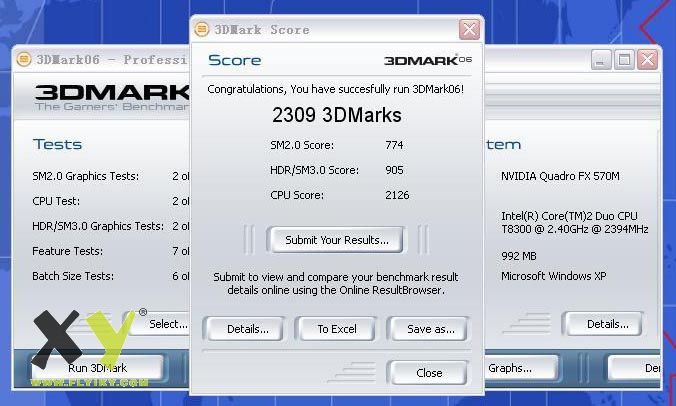
Task: Click SM2.0 Graphics Tests label
Action: (x=85, y=176)
